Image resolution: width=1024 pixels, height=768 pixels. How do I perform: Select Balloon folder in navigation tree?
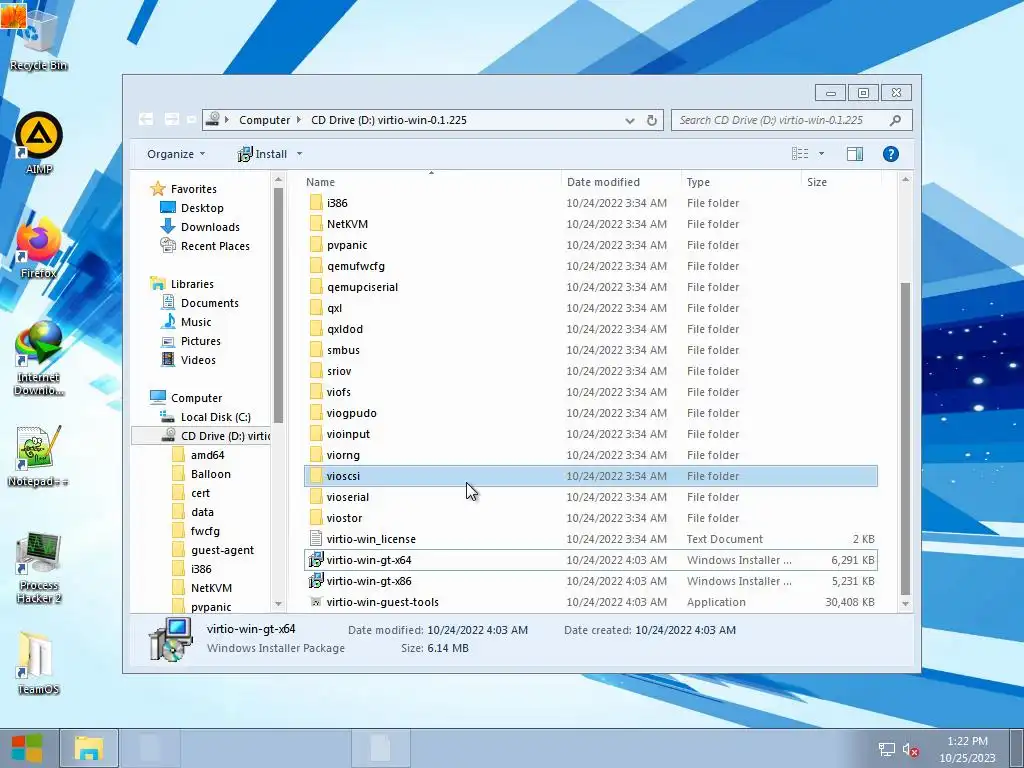point(201,473)
